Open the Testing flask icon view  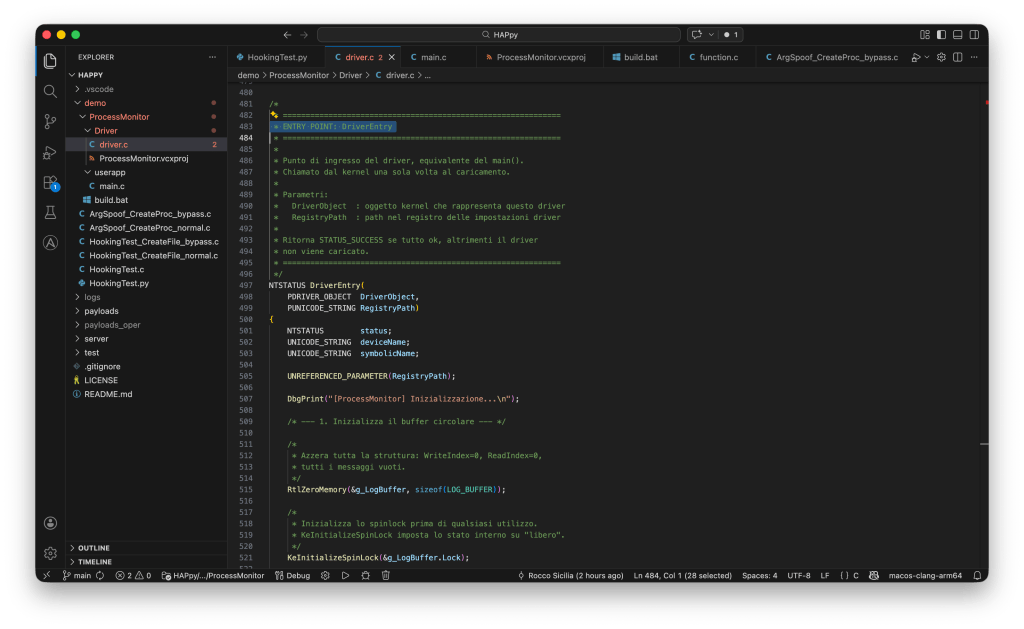coord(50,213)
